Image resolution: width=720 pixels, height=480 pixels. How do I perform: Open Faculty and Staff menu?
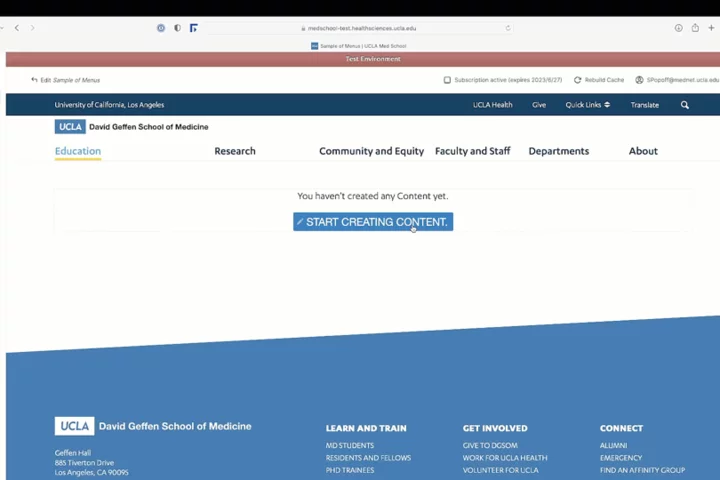click(472, 151)
